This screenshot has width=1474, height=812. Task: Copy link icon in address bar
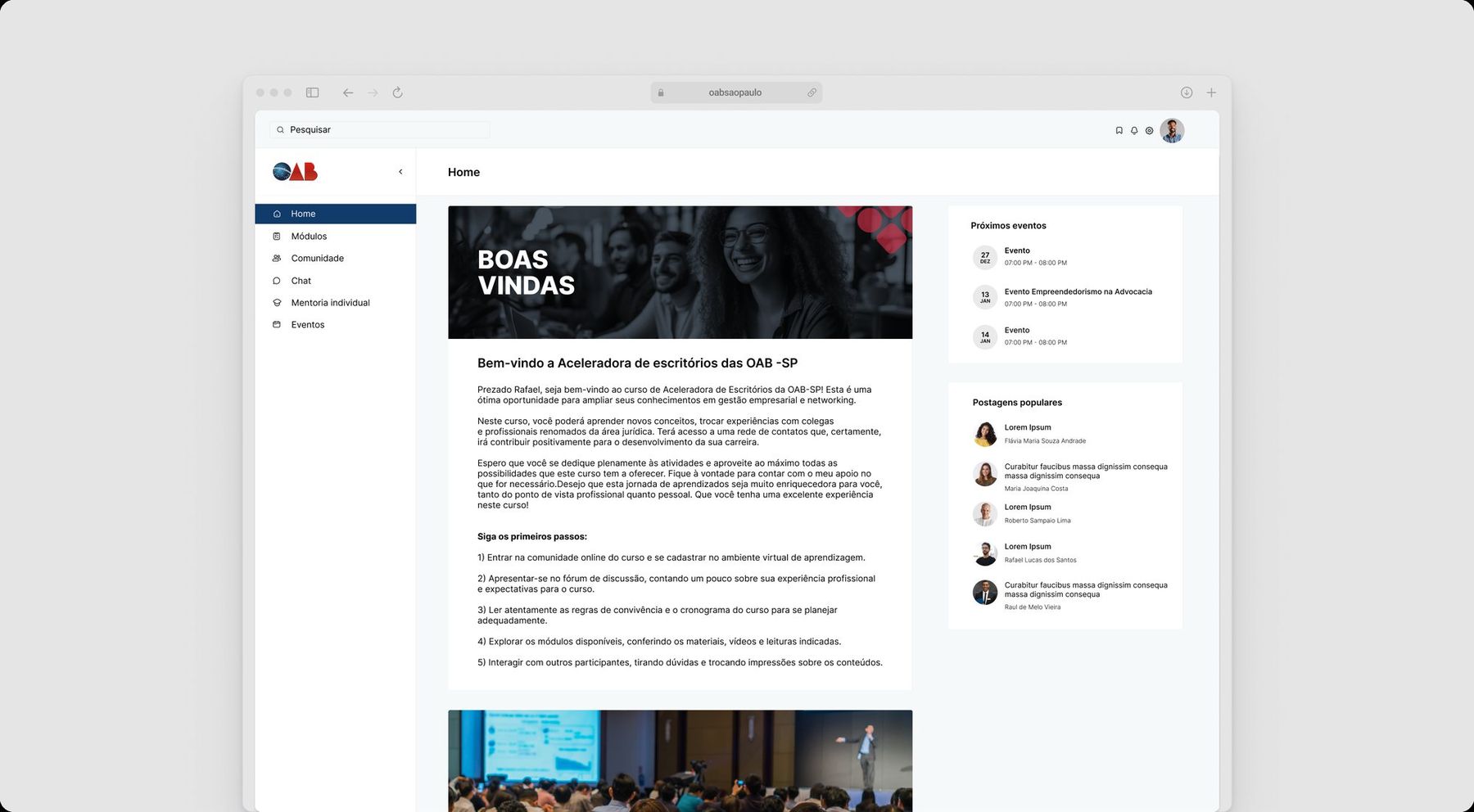[x=812, y=92]
